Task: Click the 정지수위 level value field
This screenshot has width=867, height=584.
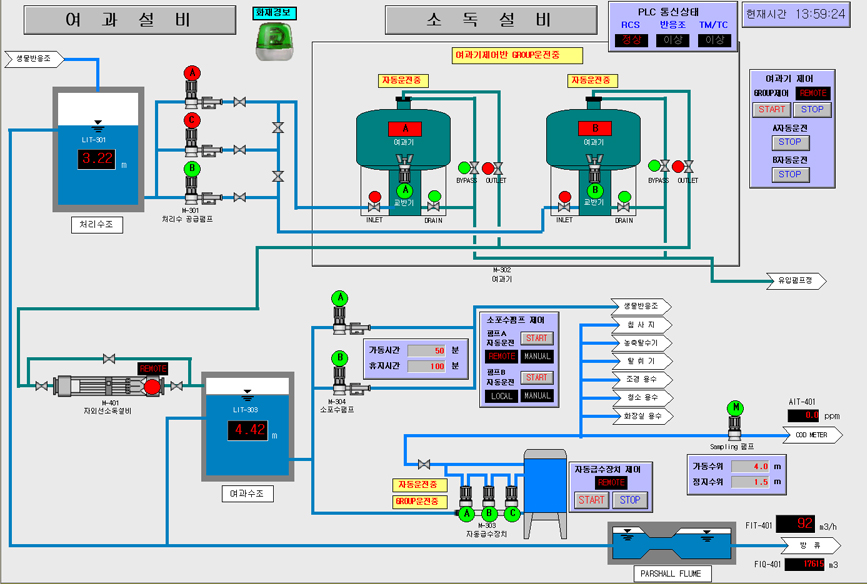Action: (x=753, y=482)
